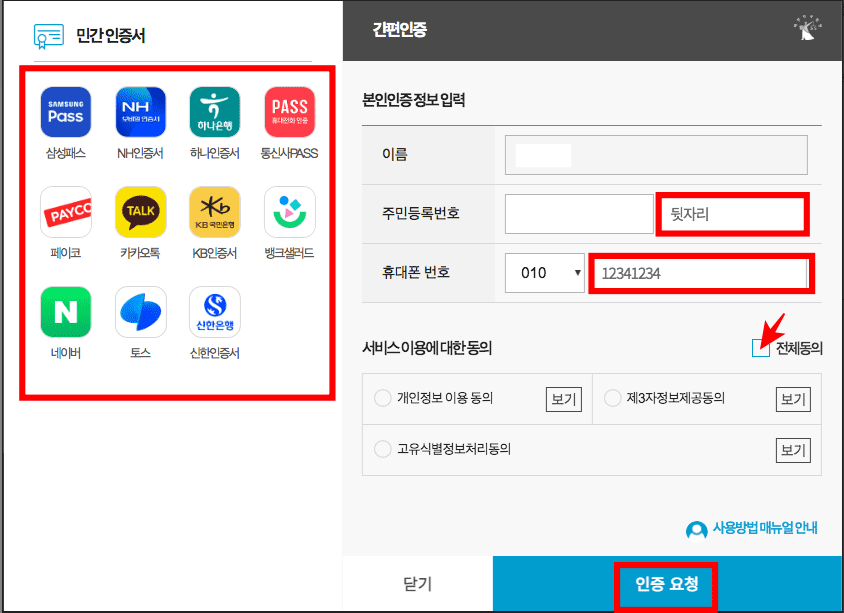
Task: Select the 하나인증서 Hana Bank icon
Action: pos(215,112)
